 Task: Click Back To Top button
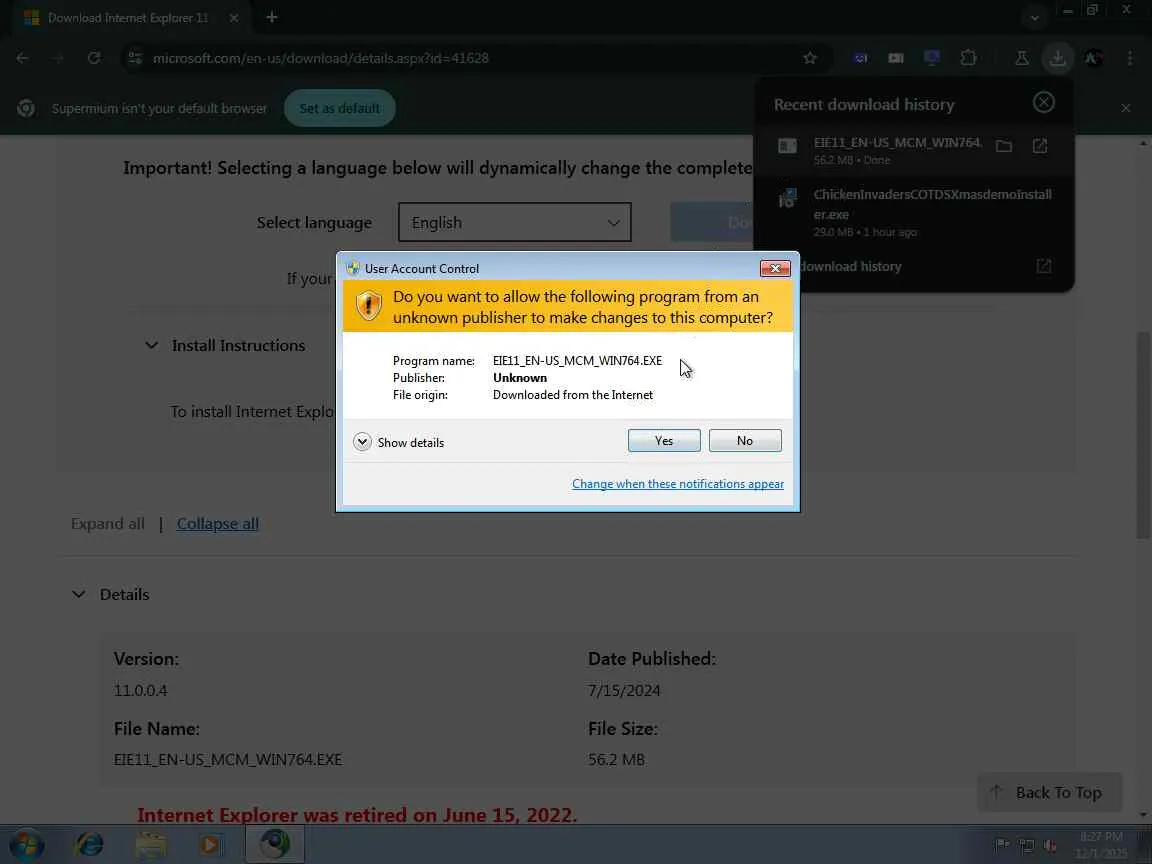(1049, 792)
